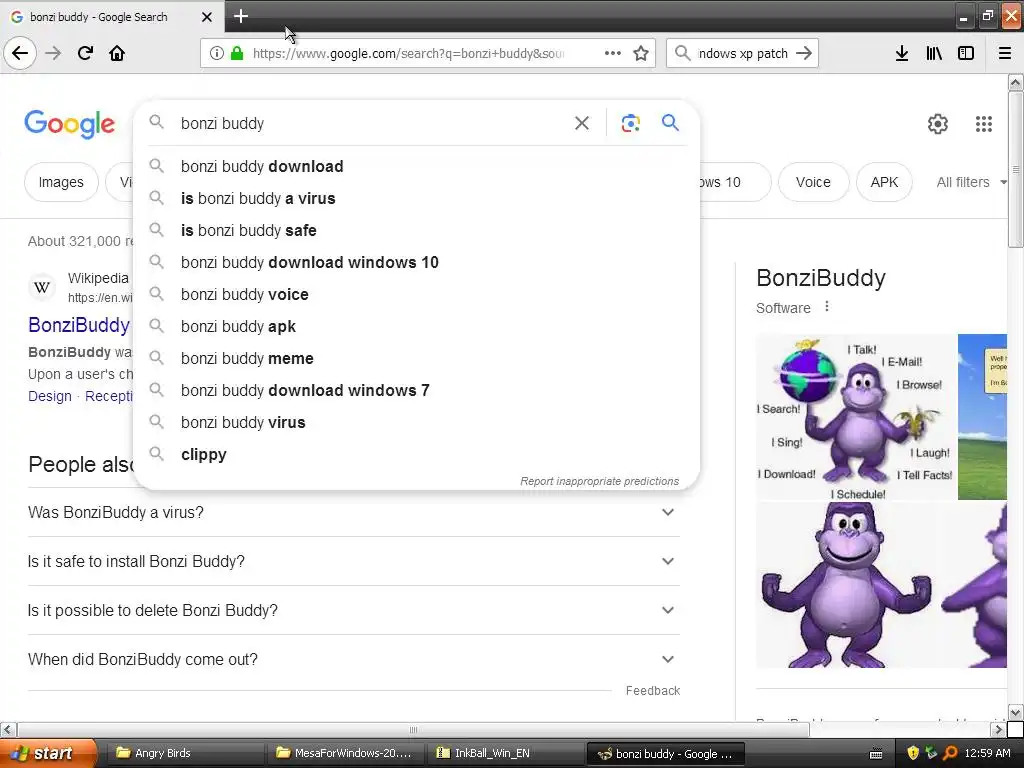
Task: Select suggestion 'bonzi buddy apk'
Action: [416, 327]
